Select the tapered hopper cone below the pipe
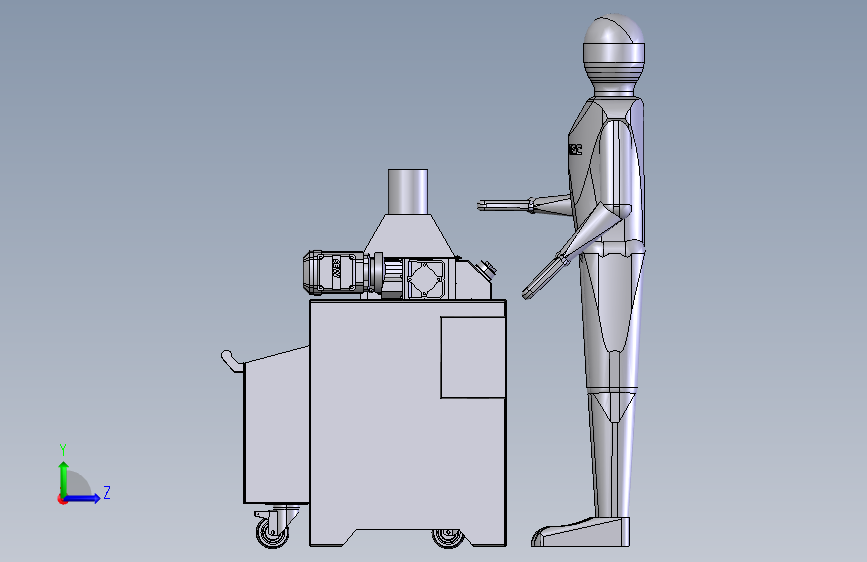Viewport: 867px width, 562px height. pyautogui.click(x=409, y=235)
